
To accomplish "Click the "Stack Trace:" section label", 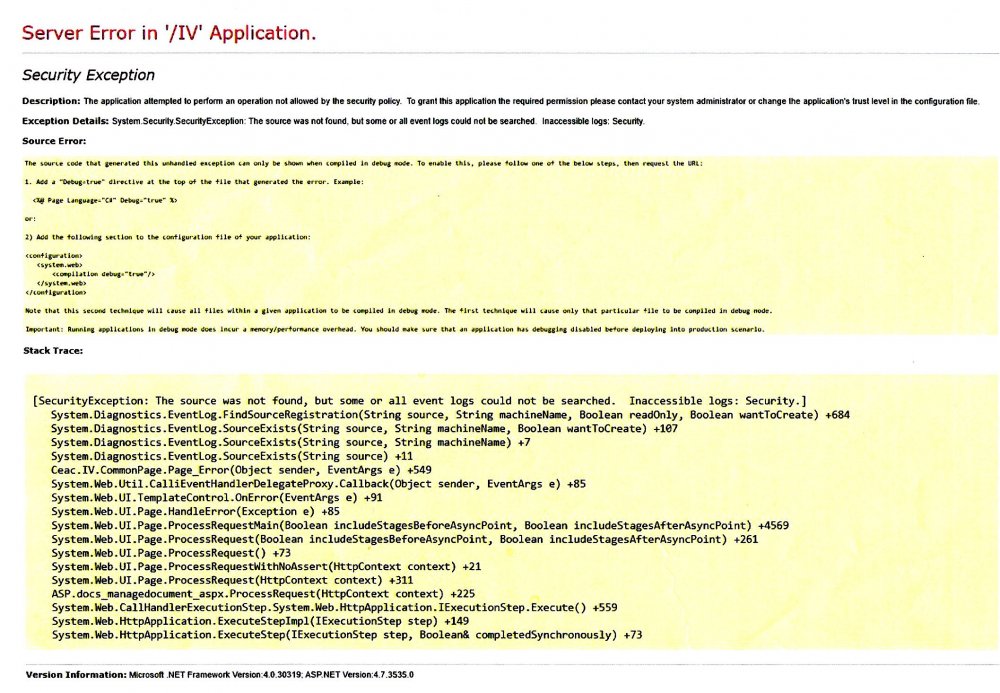I will 53,351.
